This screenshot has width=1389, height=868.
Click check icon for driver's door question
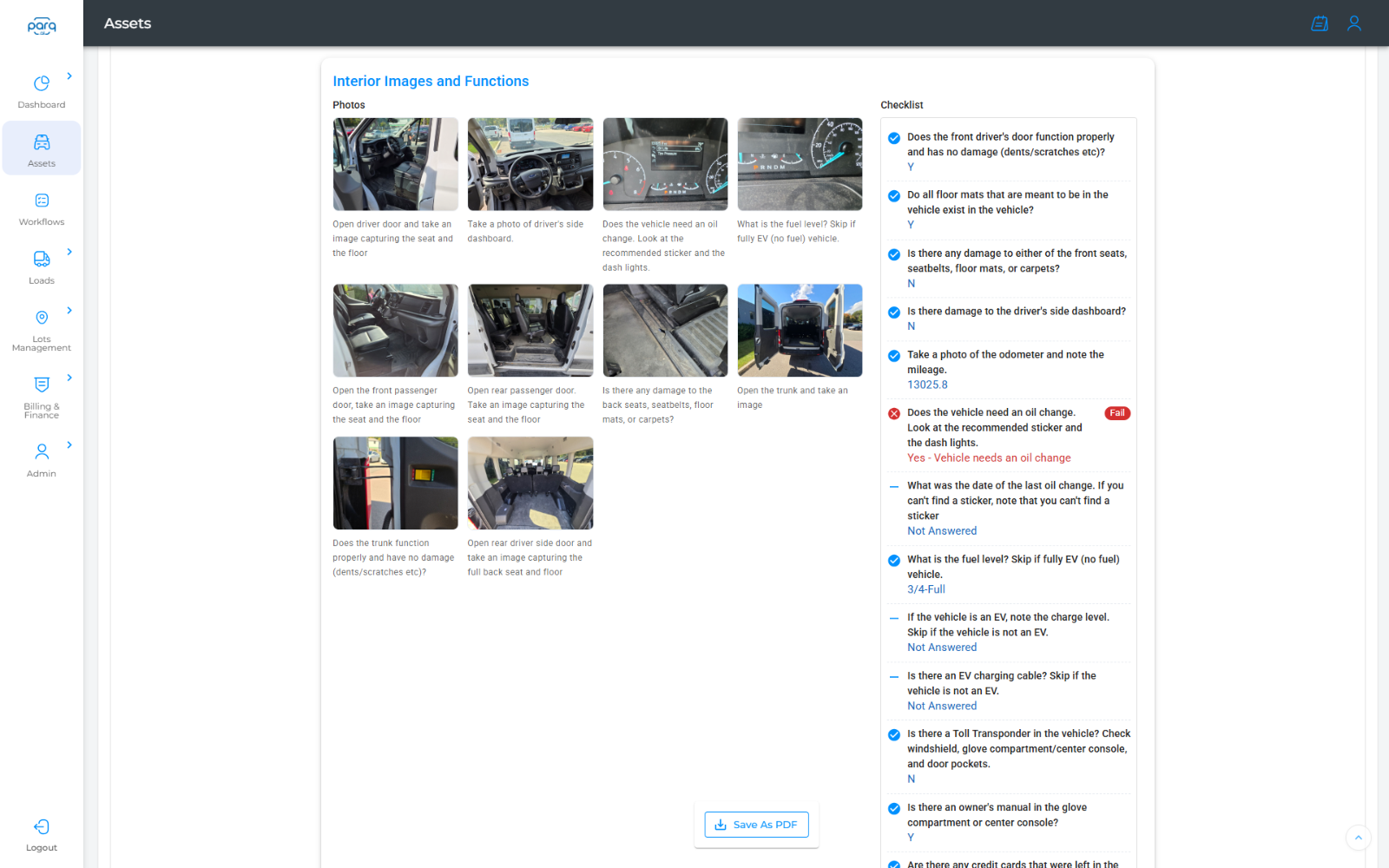click(894, 138)
